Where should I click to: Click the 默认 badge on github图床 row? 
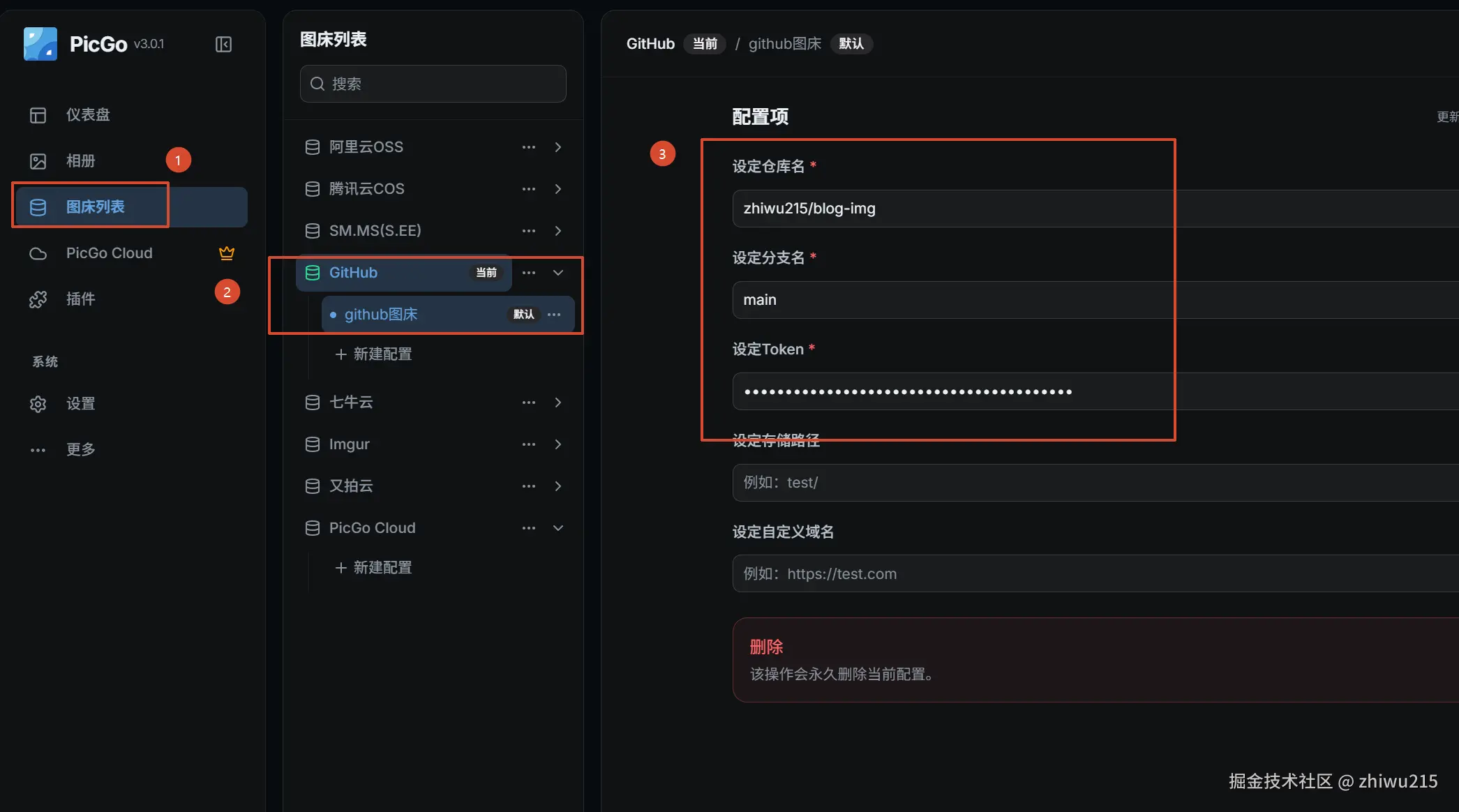524,315
